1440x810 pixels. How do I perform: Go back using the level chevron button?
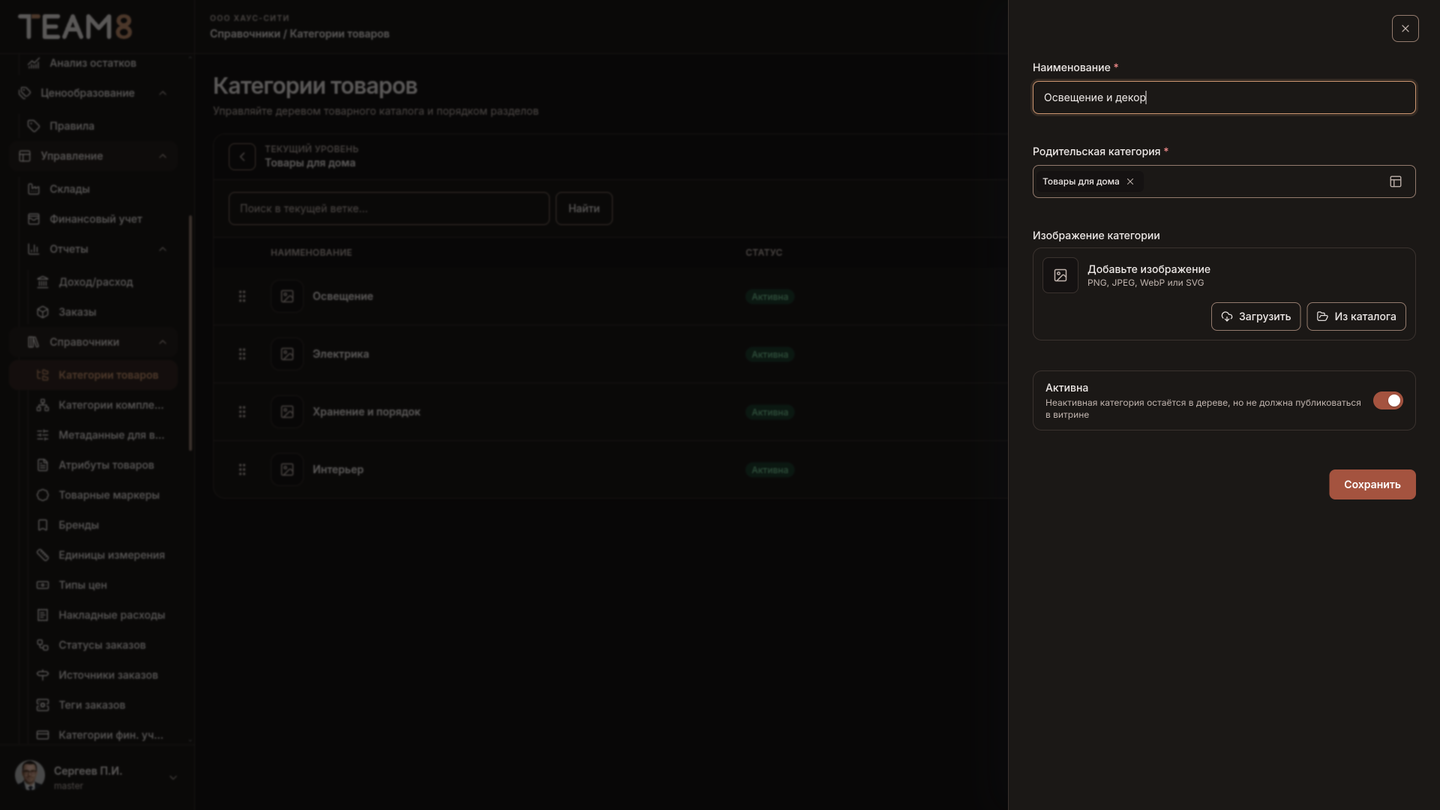pyautogui.click(x=242, y=157)
